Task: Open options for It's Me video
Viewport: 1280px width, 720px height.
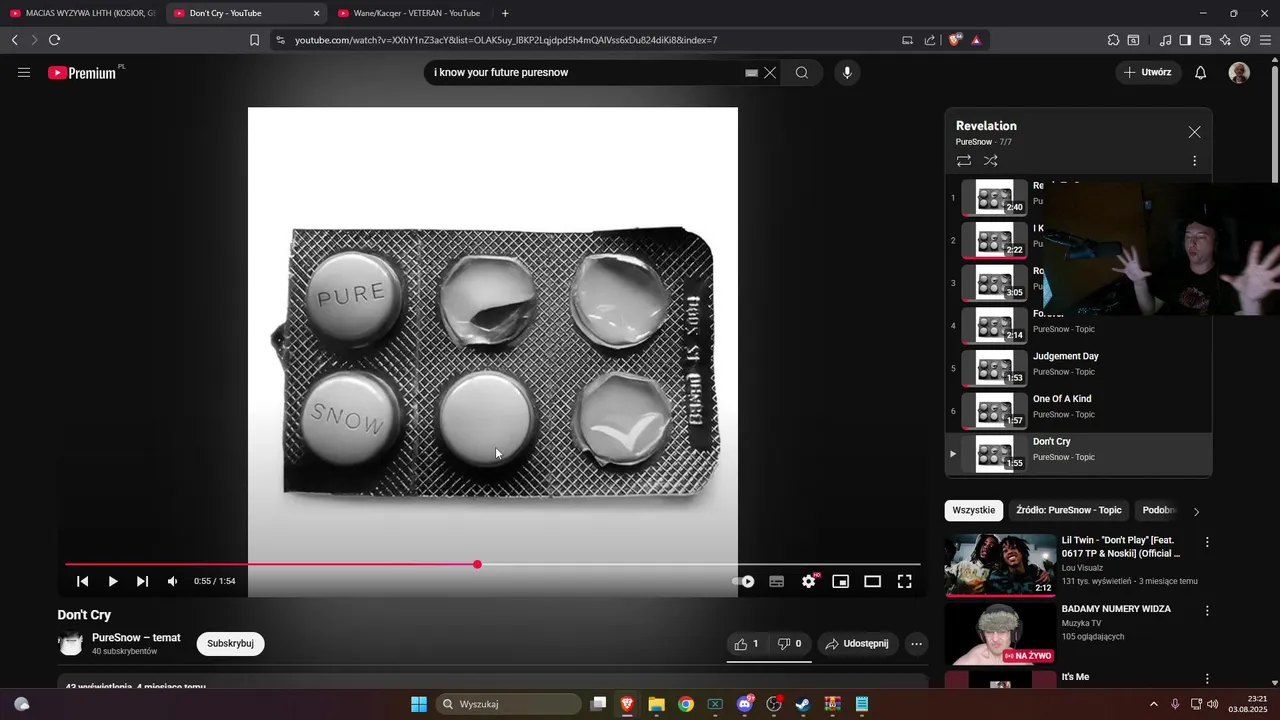Action: point(1207,679)
